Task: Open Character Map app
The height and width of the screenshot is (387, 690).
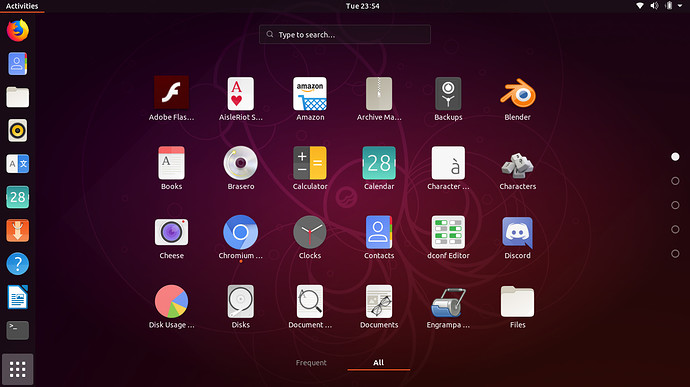Action: pyautogui.click(x=448, y=162)
